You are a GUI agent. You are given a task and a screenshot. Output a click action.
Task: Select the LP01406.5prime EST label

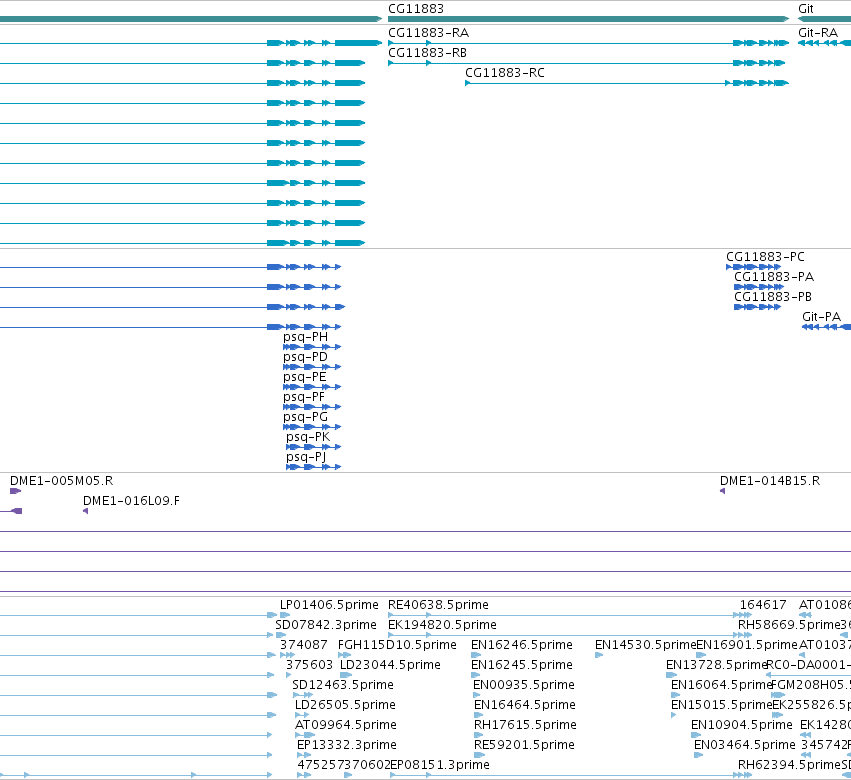[x=329, y=605]
